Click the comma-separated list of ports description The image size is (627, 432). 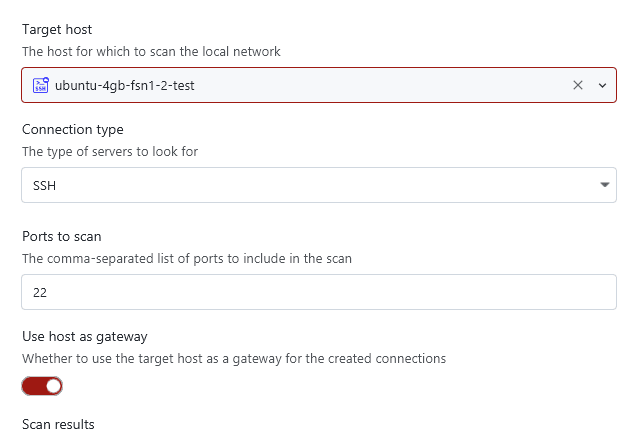pos(186,259)
